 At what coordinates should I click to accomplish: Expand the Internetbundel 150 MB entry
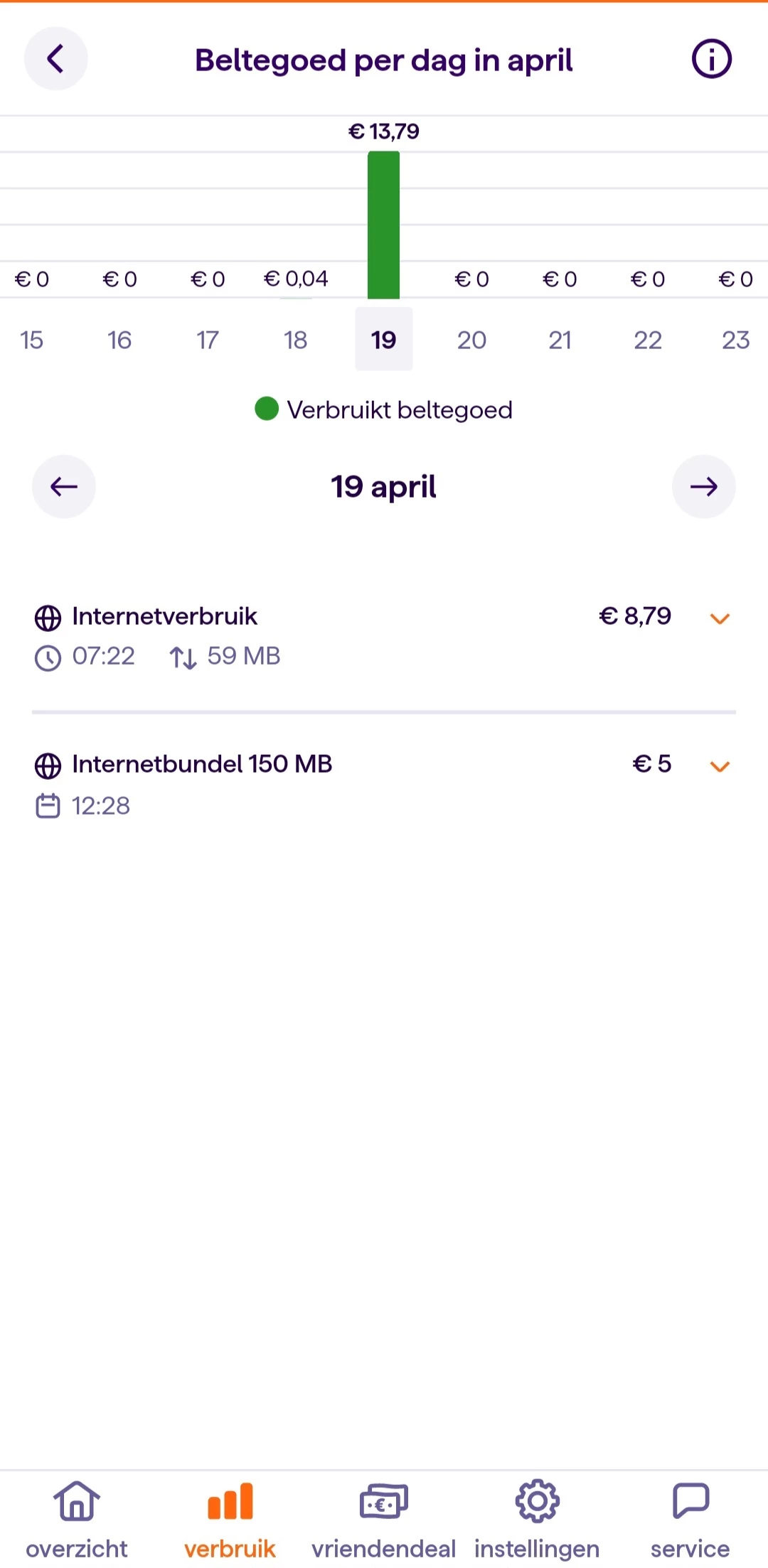point(720,766)
